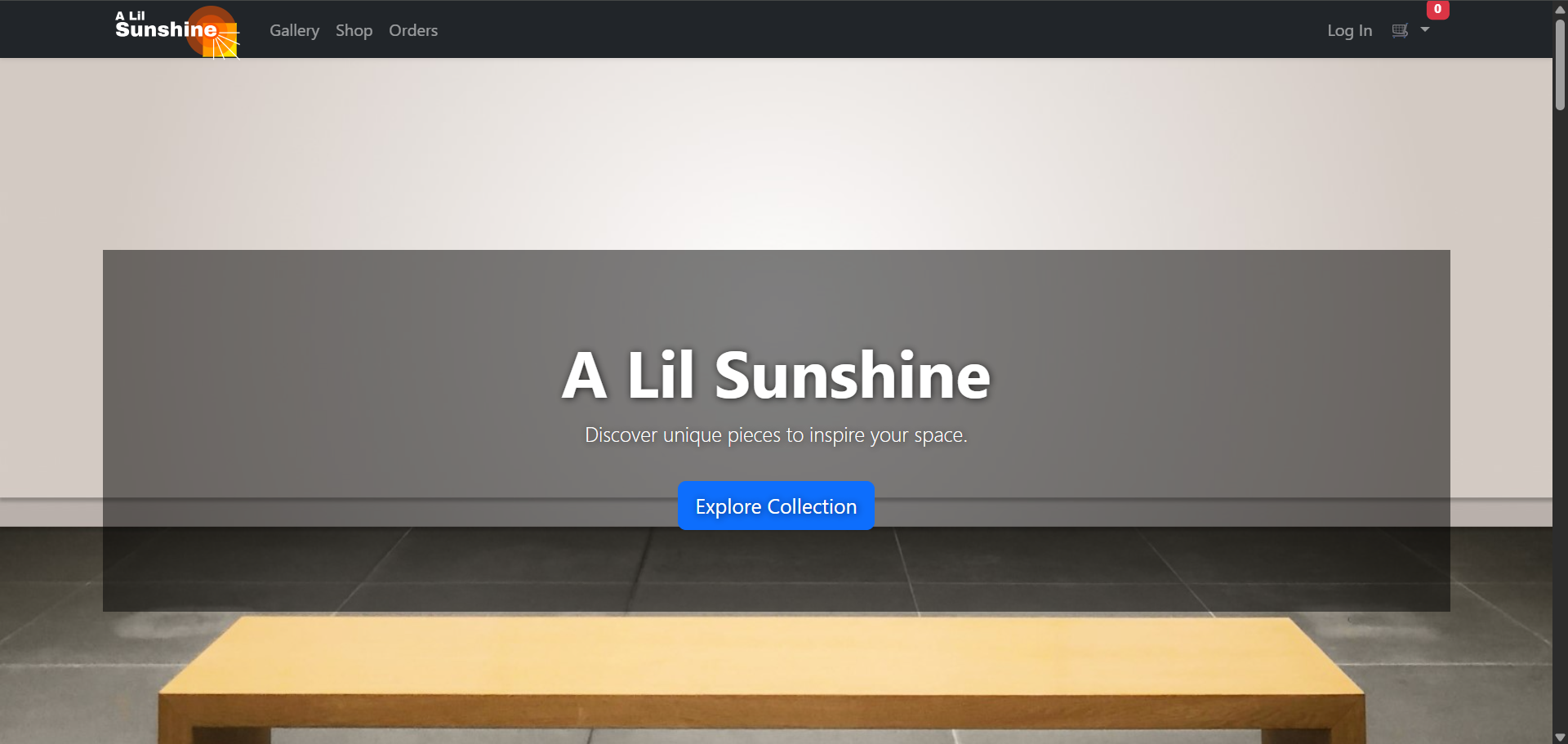Click the Log In link

click(x=1349, y=31)
